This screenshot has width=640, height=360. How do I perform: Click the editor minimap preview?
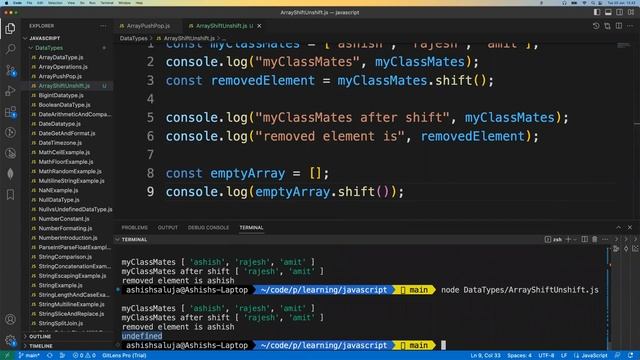pos(624,45)
